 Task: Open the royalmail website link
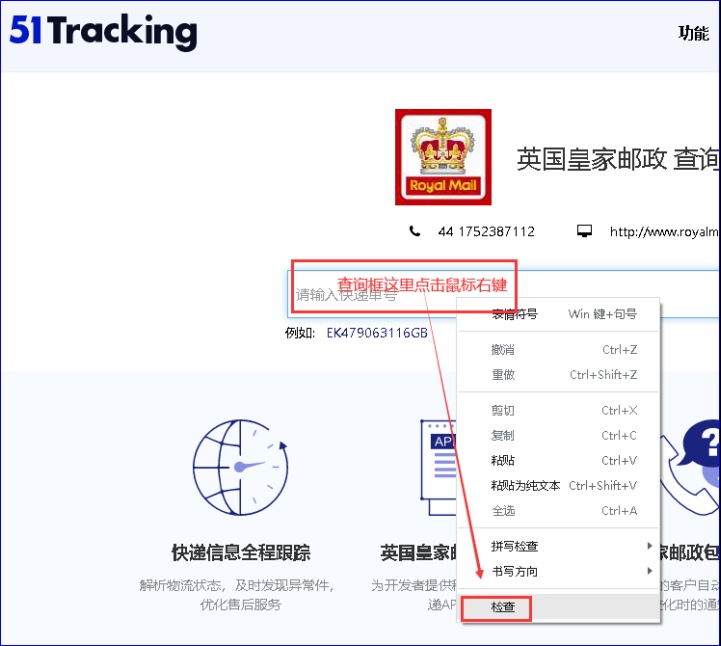tap(664, 232)
